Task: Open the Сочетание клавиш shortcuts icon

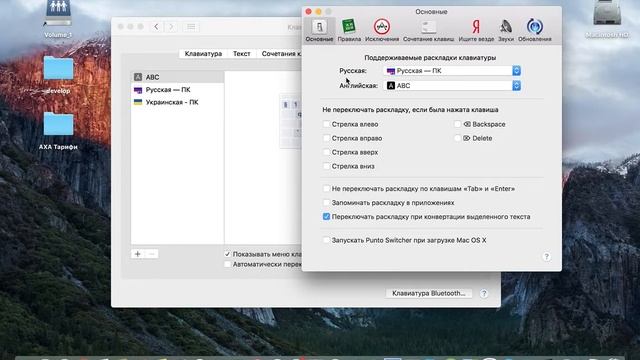Action: click(x=428, y=30)
